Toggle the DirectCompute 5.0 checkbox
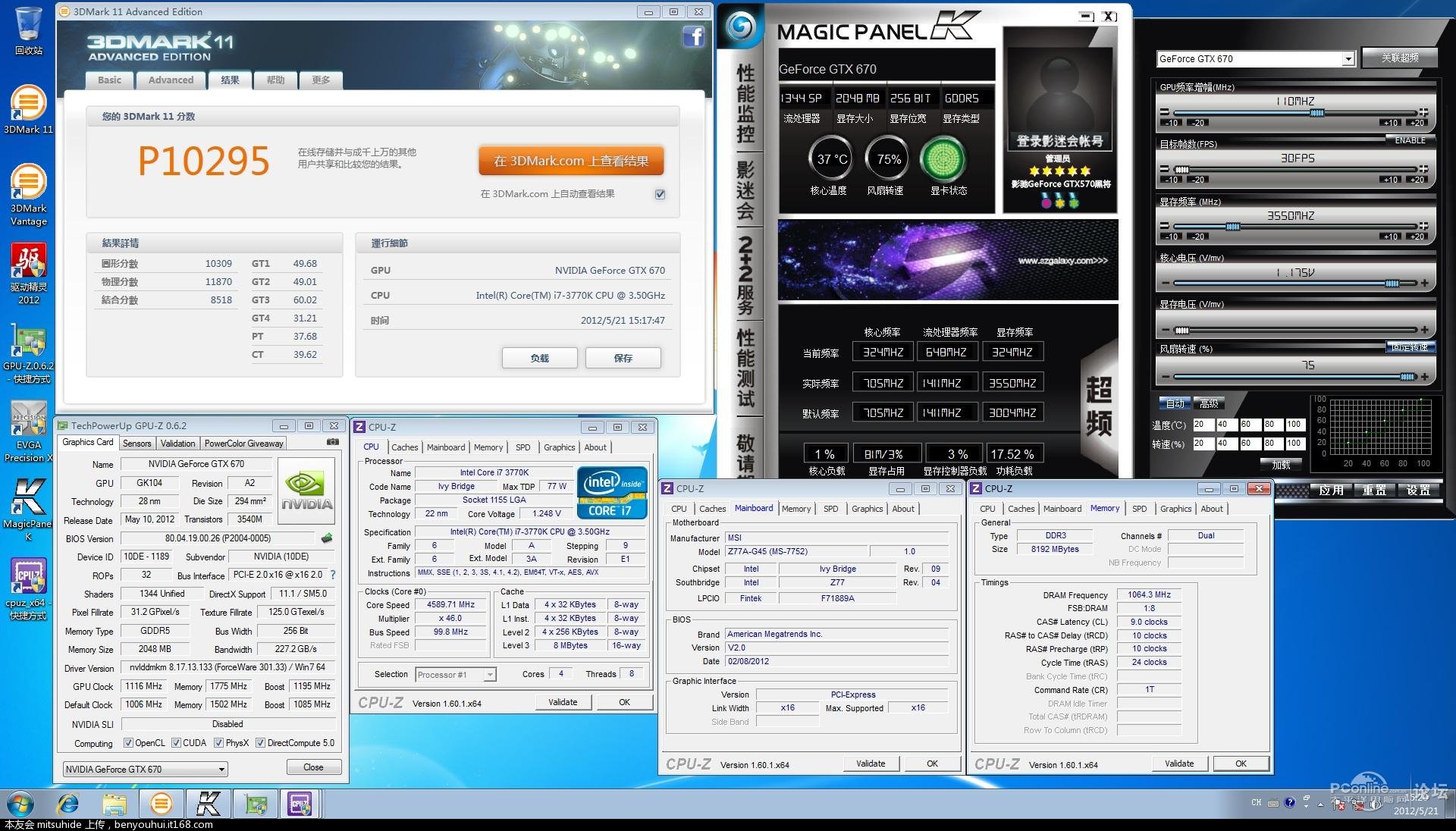 coord(260,743)
